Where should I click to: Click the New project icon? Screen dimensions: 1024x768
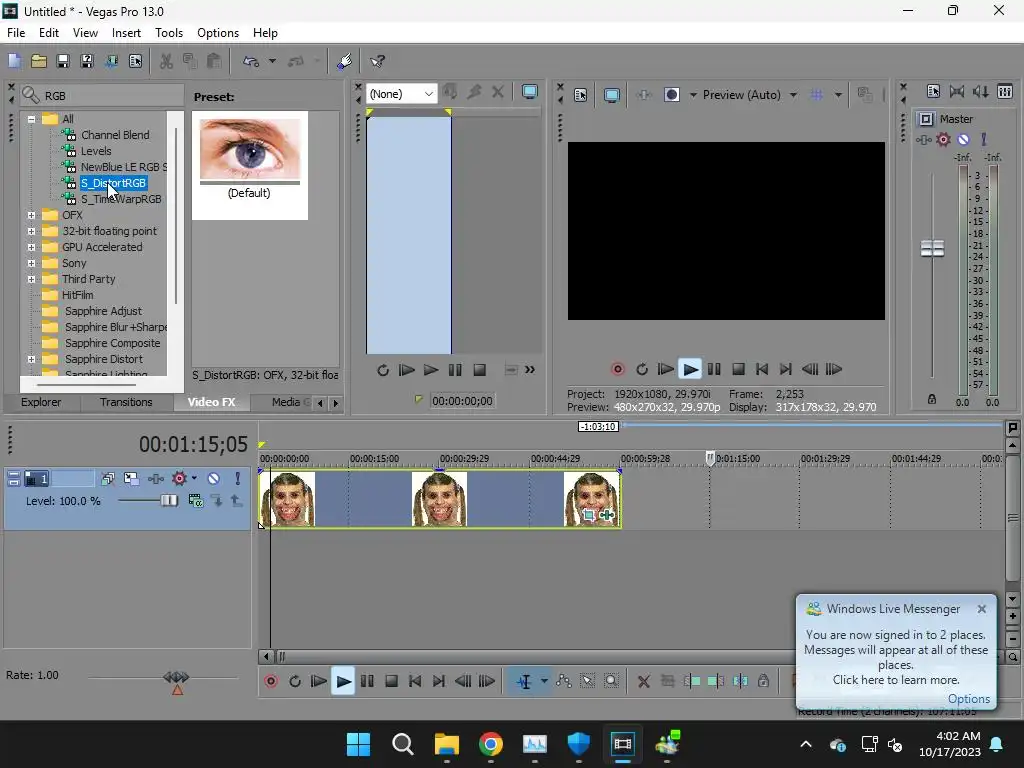(x=14, y=61)
